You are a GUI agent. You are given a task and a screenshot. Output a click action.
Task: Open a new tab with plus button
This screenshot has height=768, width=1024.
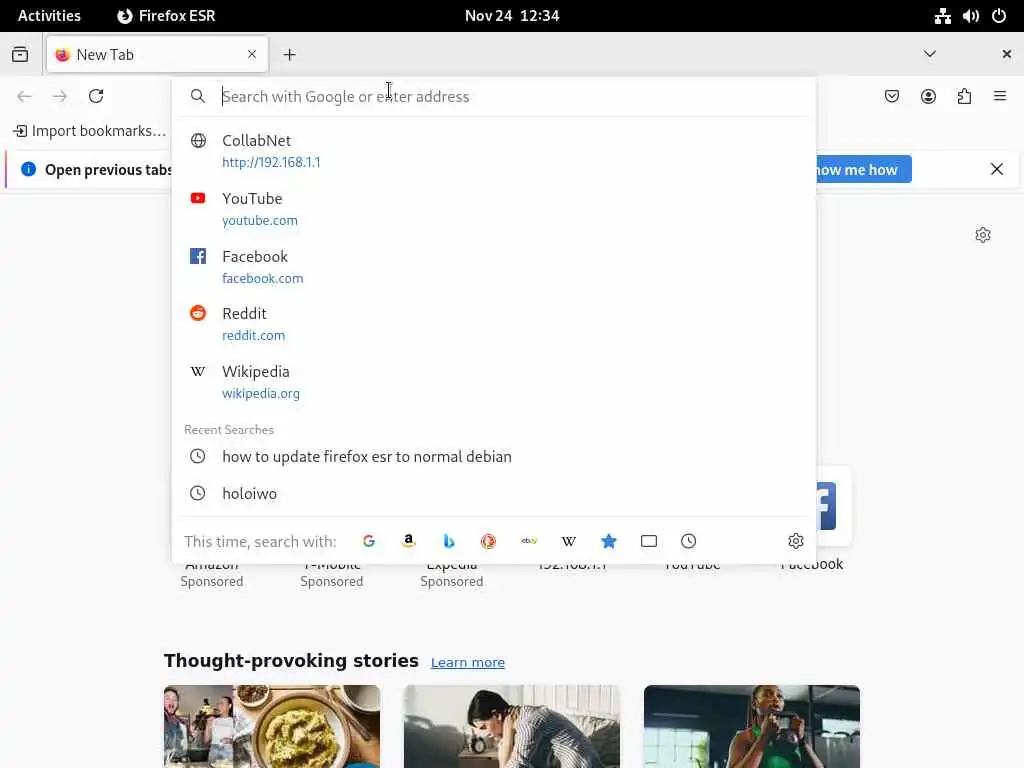point(289,55)
